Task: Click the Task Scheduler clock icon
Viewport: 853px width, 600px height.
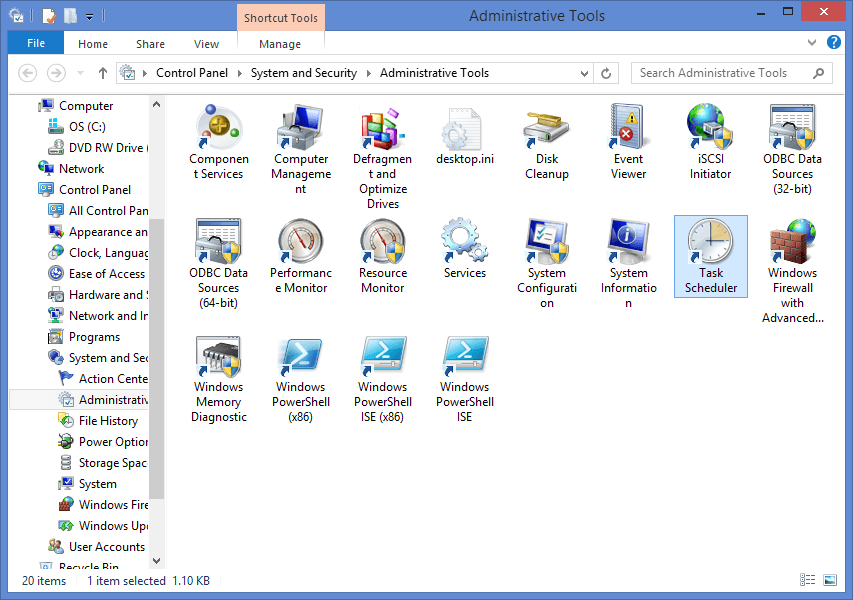Action: [x=710, y=241]
